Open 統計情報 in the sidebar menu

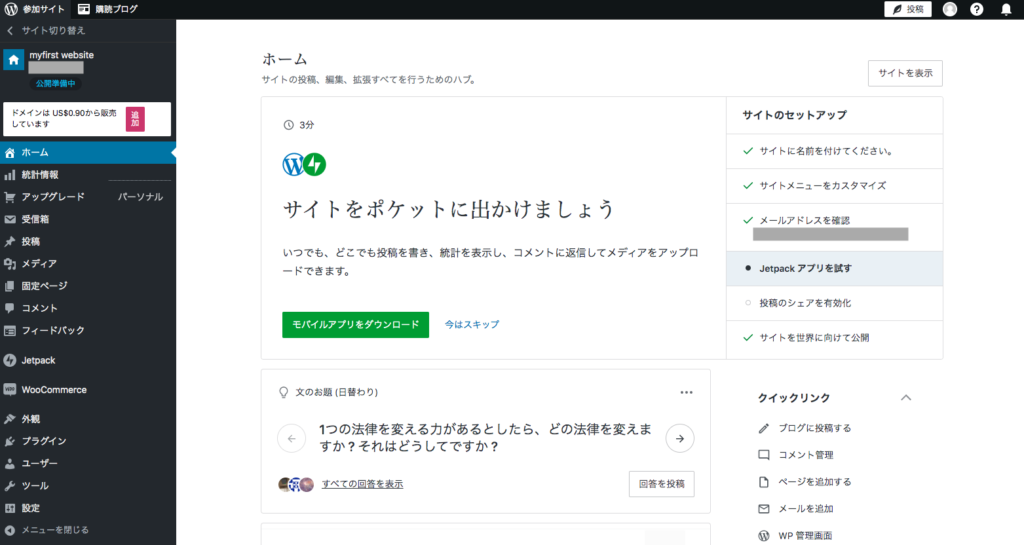40,175
